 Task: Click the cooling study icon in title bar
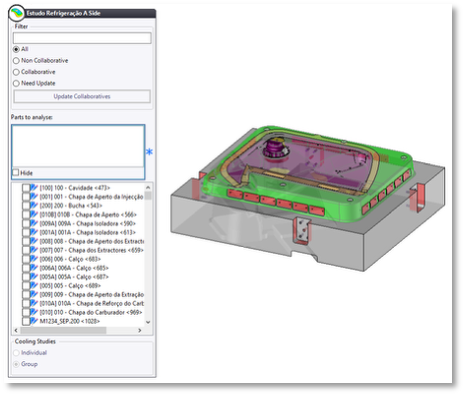[x=16, y=13]
